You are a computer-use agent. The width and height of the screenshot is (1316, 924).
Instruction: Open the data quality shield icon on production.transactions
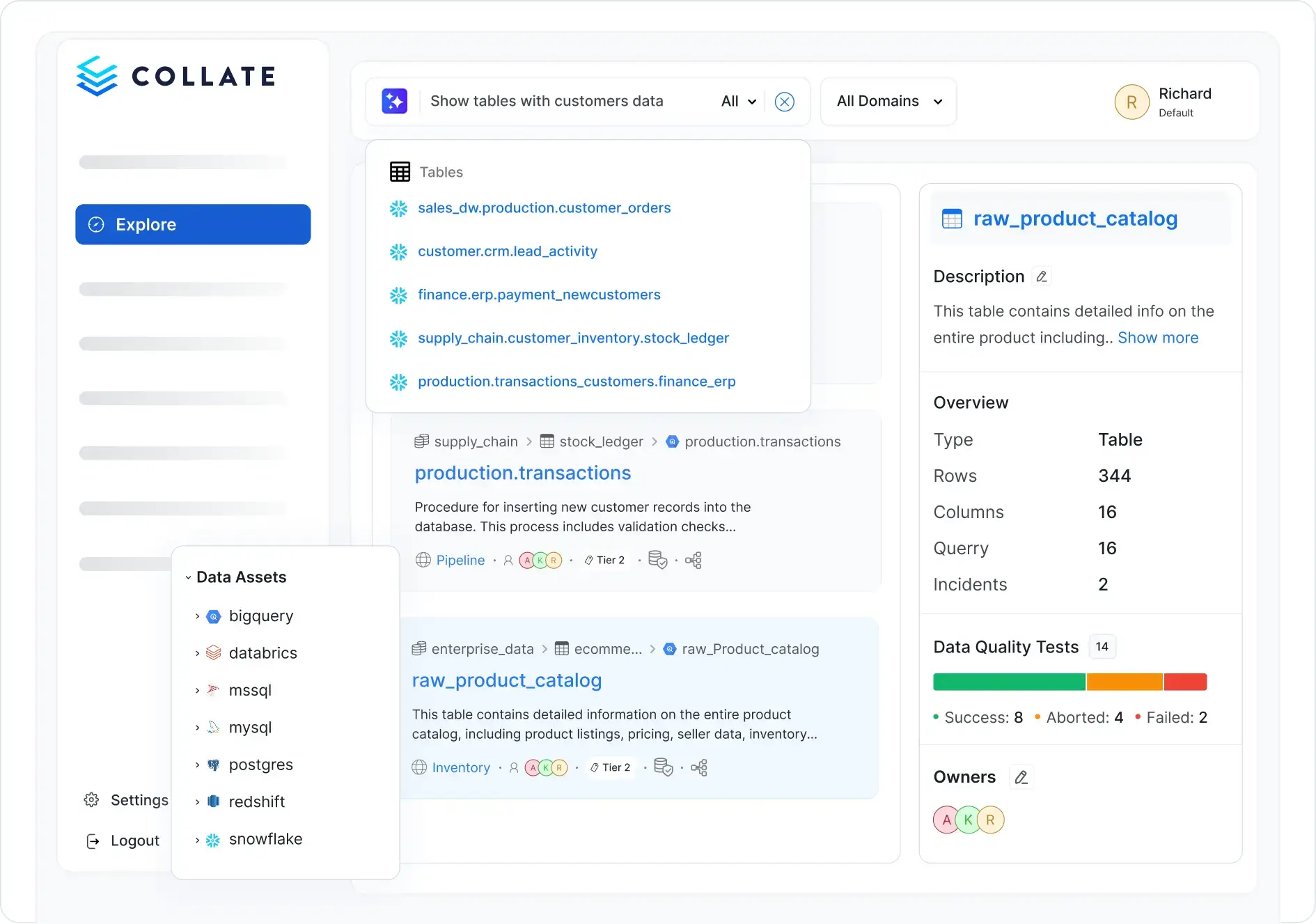(658, 560)
